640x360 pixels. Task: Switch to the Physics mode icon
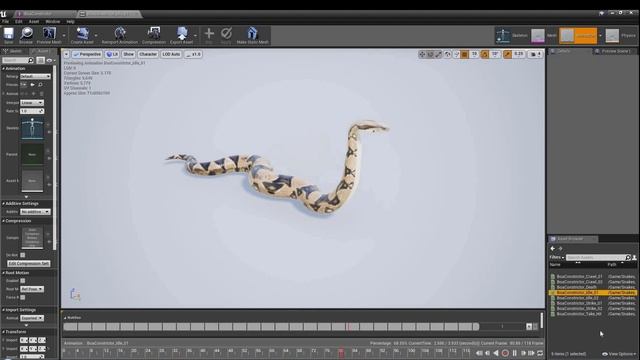coord(612,36)
